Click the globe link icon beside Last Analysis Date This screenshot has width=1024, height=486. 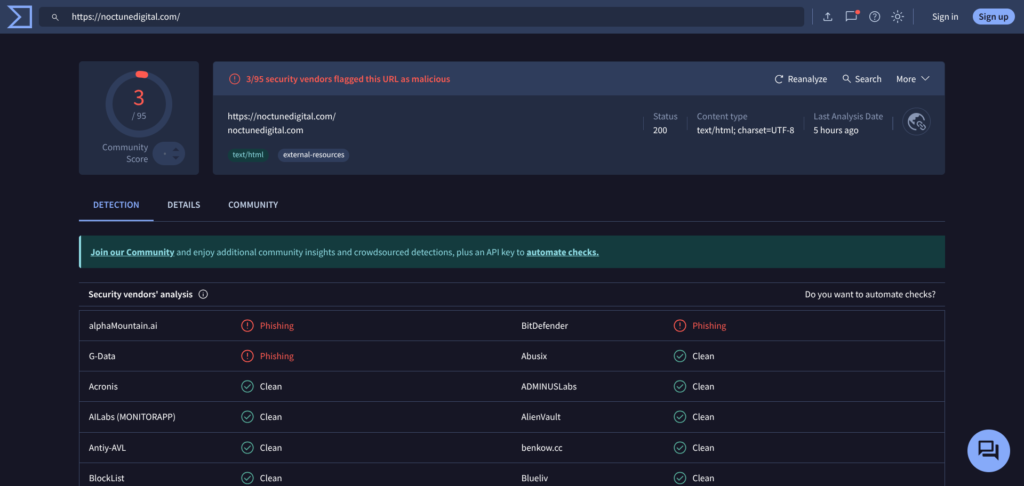(916, 122)
